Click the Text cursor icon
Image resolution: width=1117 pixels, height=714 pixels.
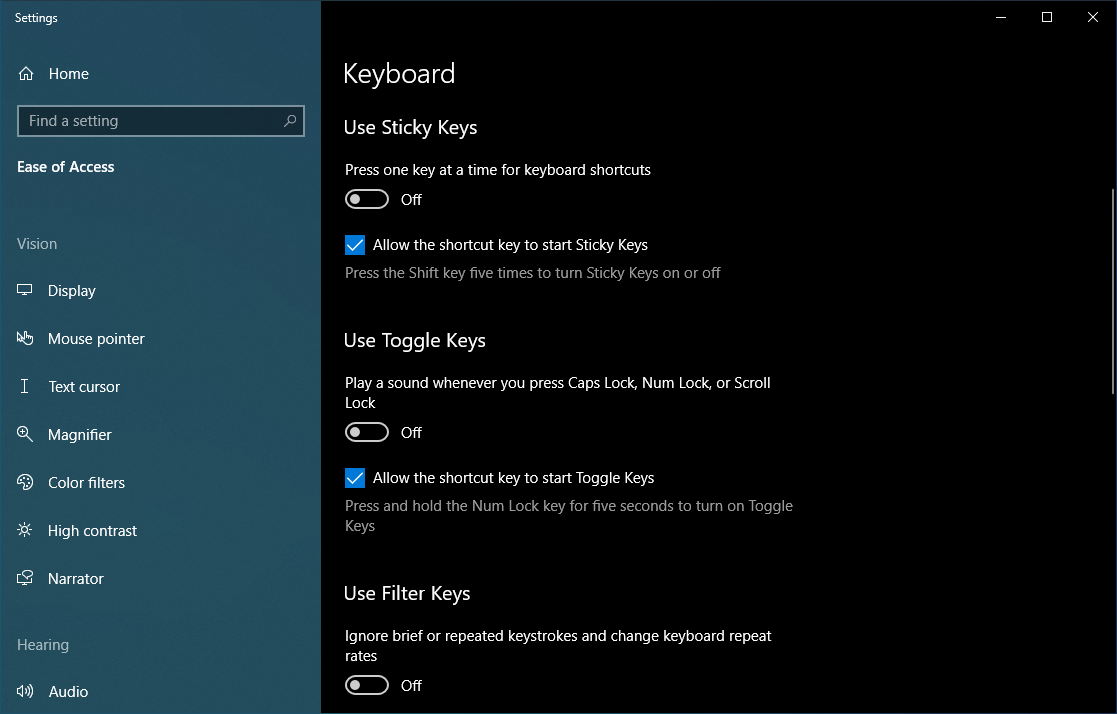coord(26,386)
